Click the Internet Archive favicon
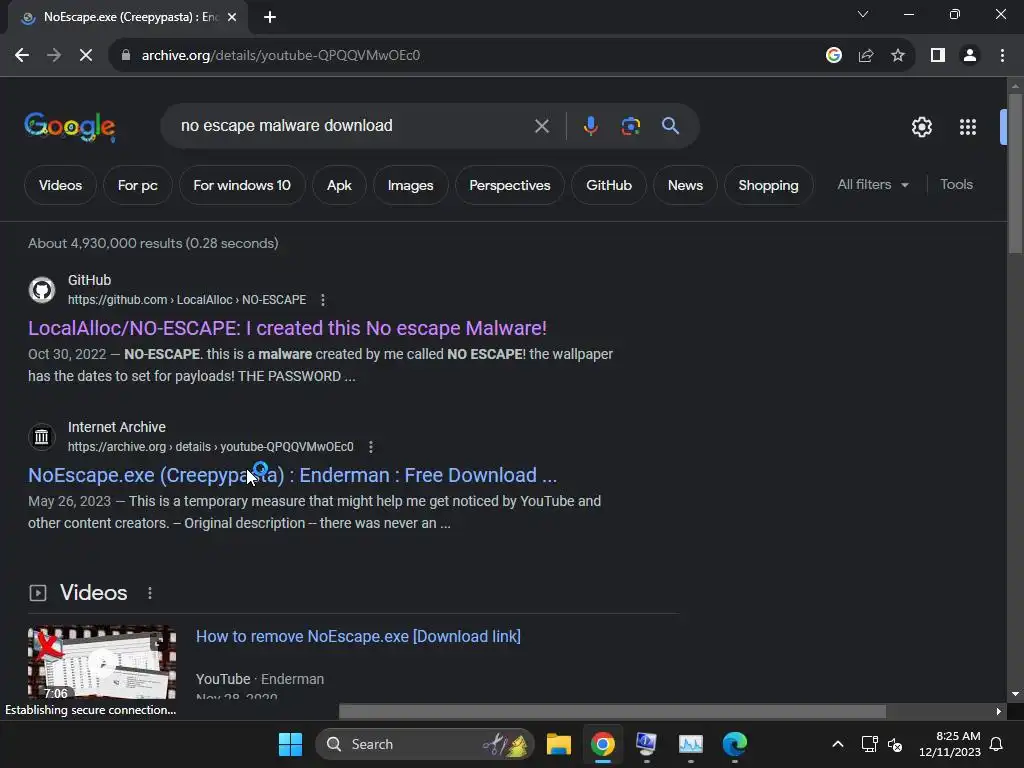 click(x=42, y=437)
